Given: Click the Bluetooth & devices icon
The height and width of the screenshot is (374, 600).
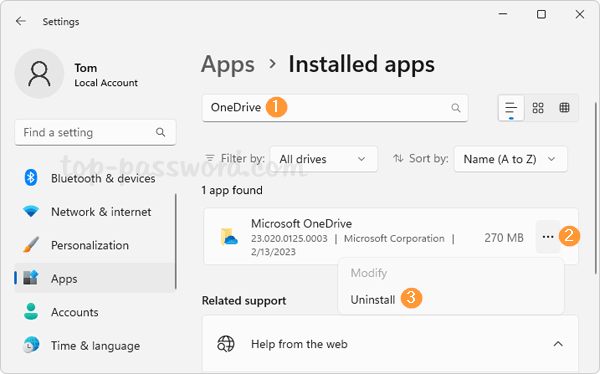Looking at the screenshot, I should point(31,178).
